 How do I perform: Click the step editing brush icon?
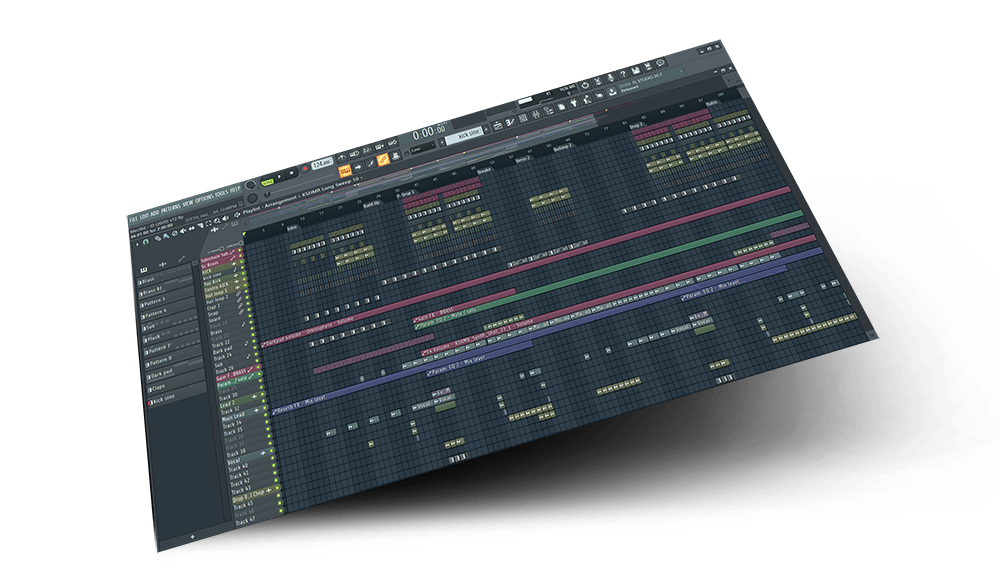click(371, 164)
